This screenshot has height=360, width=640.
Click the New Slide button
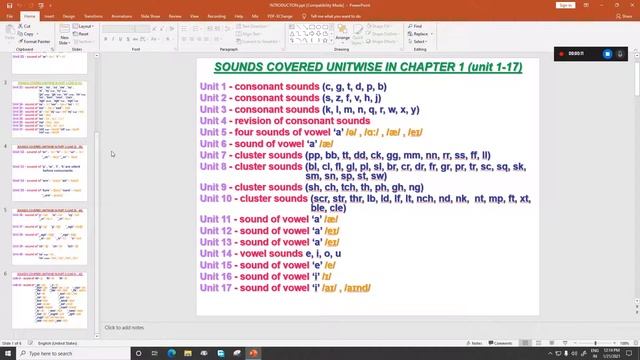pyautogui.click(x=64, y=34)
